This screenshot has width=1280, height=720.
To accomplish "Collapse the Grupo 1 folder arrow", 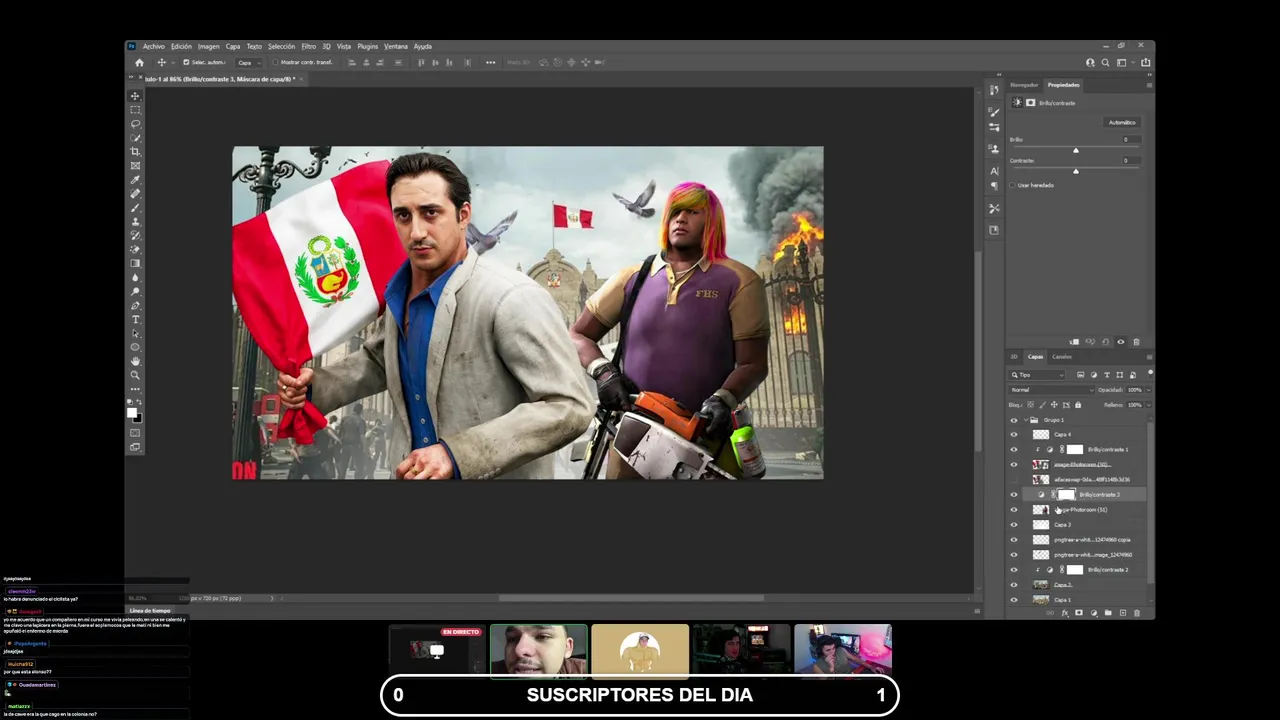I will click(x=1025, y=420).
